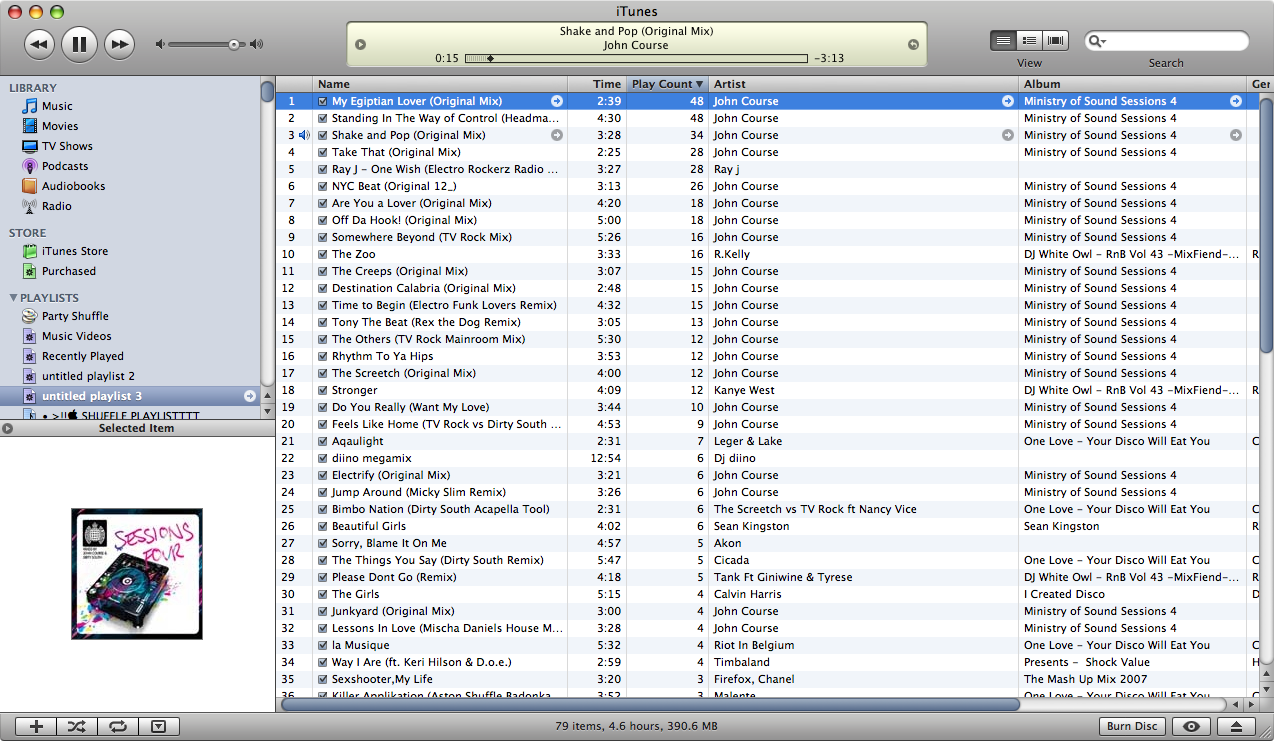
Task: Create a new playlist with plus button
Action: 36,727
